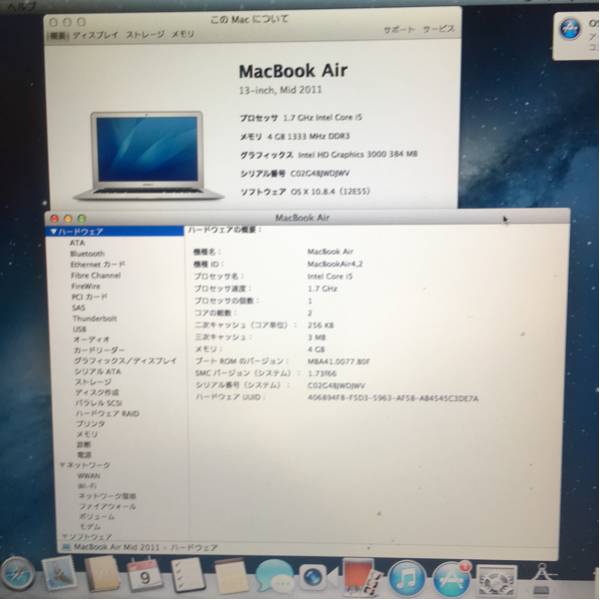Viewport: 600px width, 600px height.
Task: Select プリンタ in the sidebar
Action: coord(90,424)
